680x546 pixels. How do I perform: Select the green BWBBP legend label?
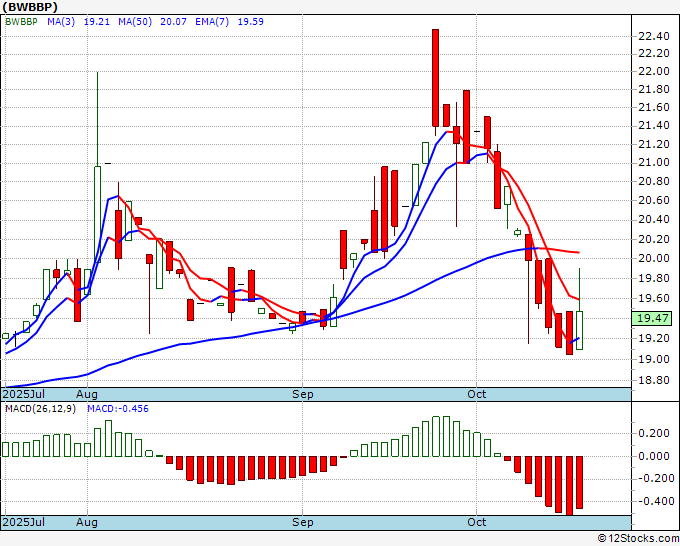pos(21,22)
